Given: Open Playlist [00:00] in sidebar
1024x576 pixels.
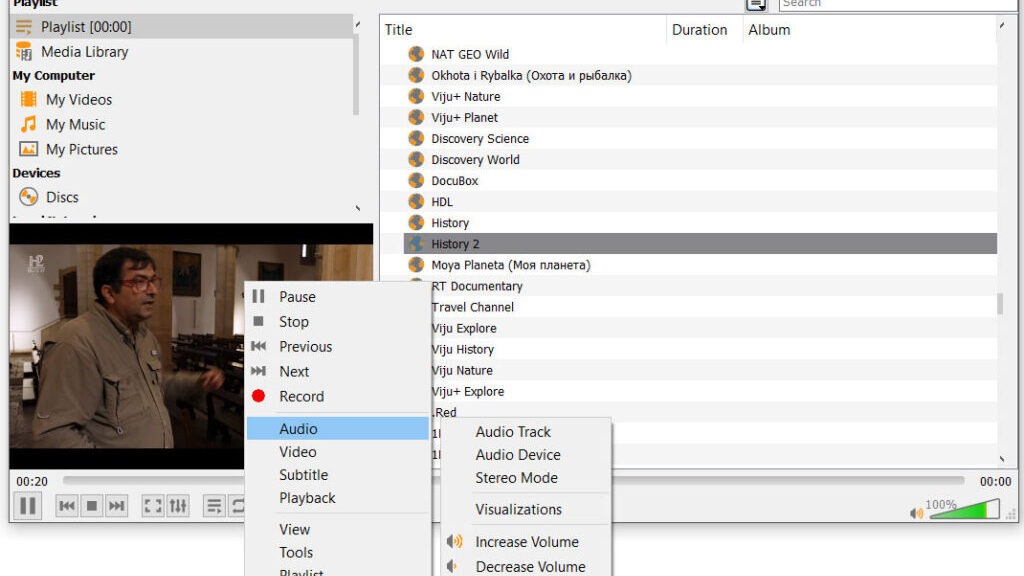Looking at the screenshot, I should tap(182, 27).
